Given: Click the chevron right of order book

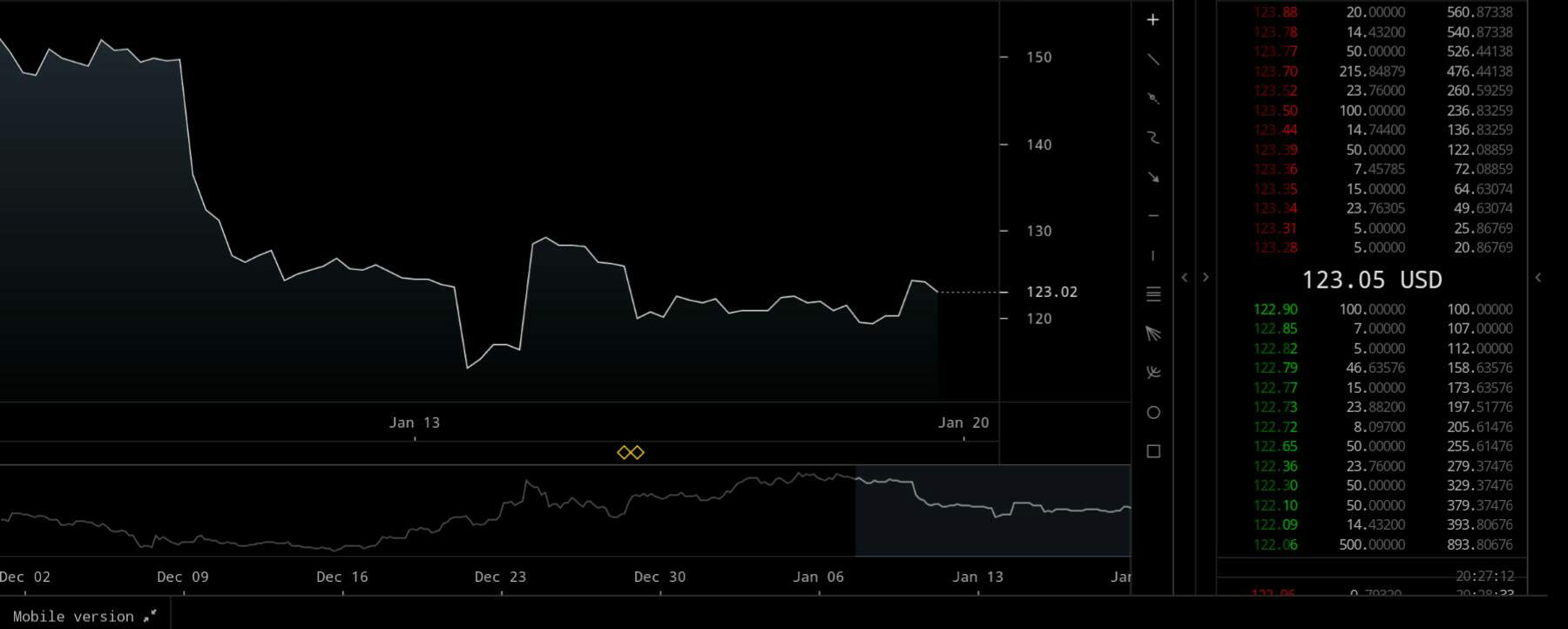Looking at the screenshot, I should point(1538,277).
